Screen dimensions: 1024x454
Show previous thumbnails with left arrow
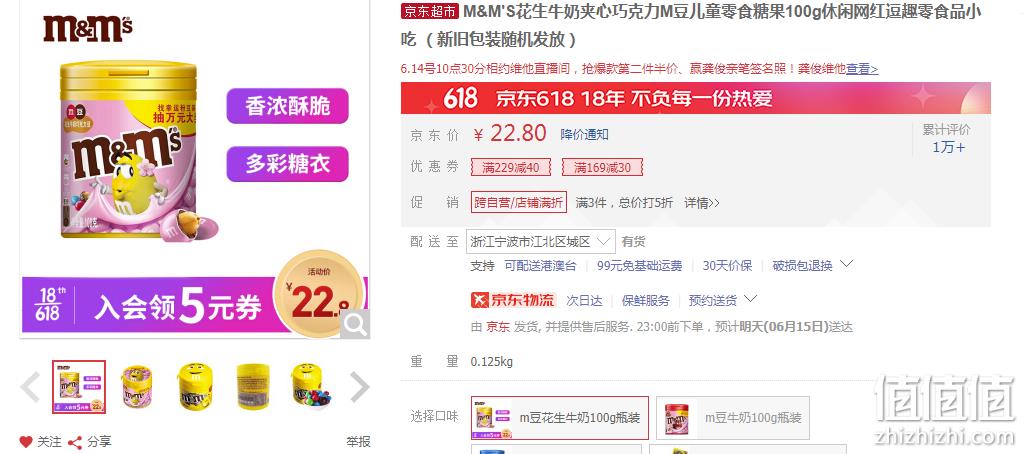(30, 386)
